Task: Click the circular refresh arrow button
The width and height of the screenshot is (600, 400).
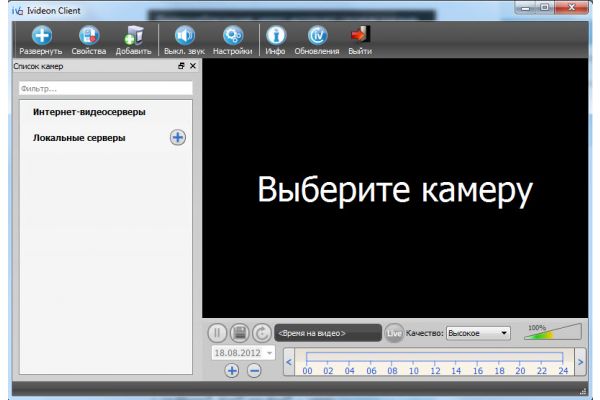Action: pyautogui.click(x=262, y=333)
